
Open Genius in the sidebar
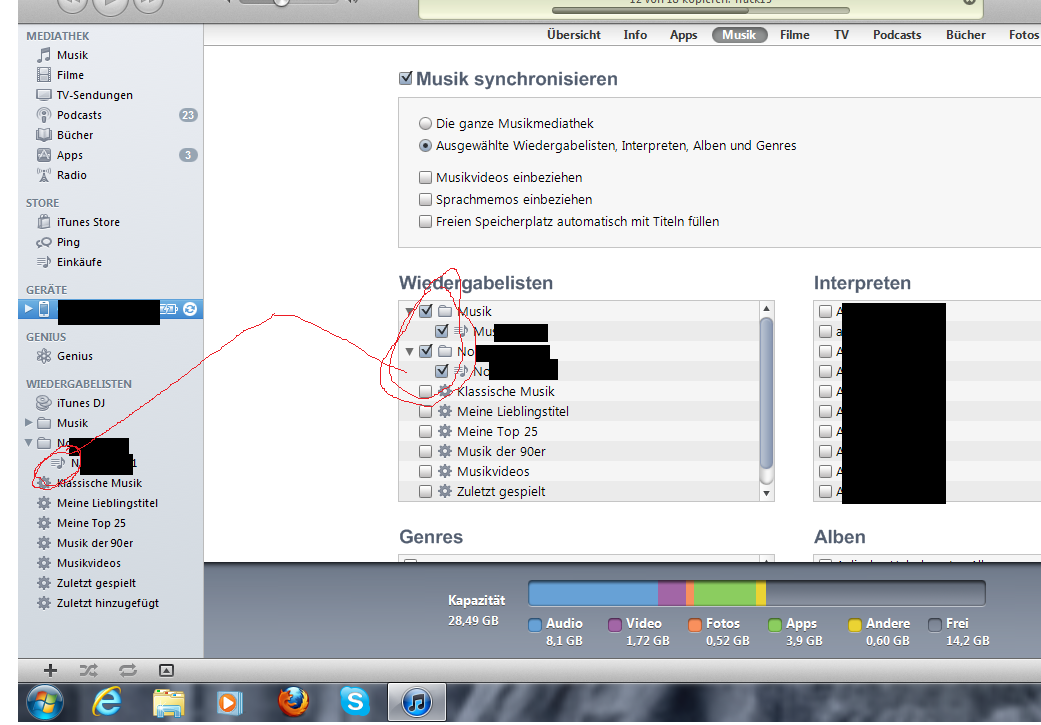coord(74,356)
